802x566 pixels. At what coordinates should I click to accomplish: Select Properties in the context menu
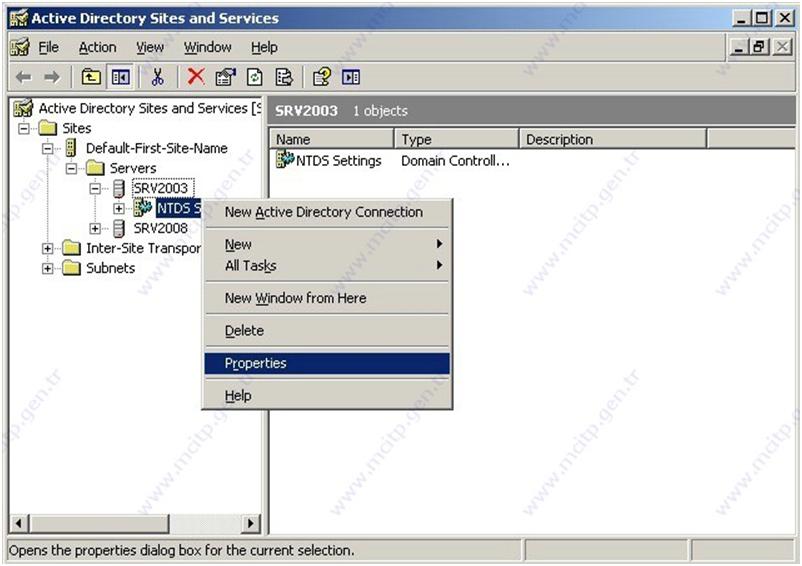(327, 364)
